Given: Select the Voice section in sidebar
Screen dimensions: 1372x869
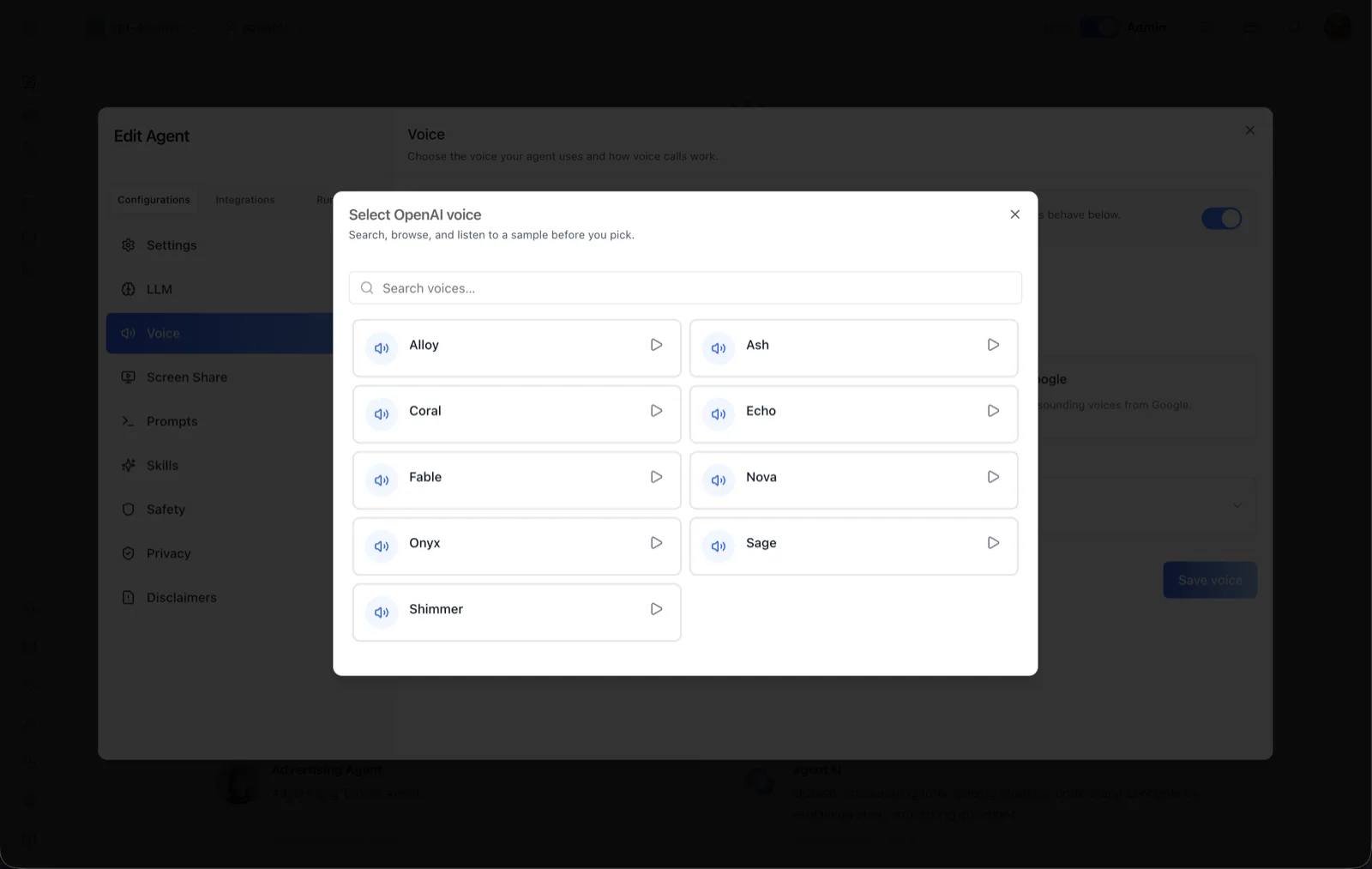Looking at the screenshot, I should point(220,333).
